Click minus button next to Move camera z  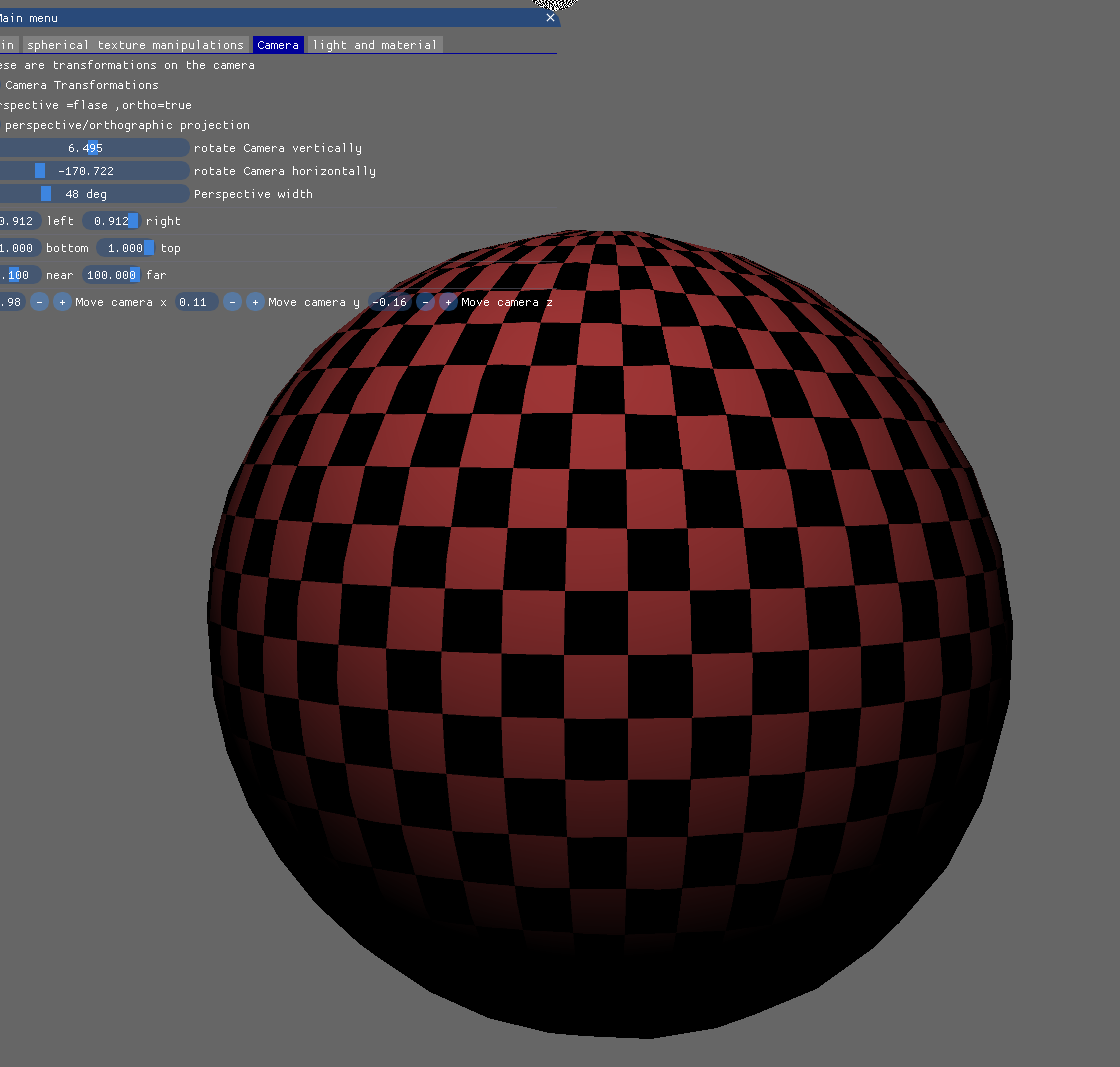pos(425,302)
